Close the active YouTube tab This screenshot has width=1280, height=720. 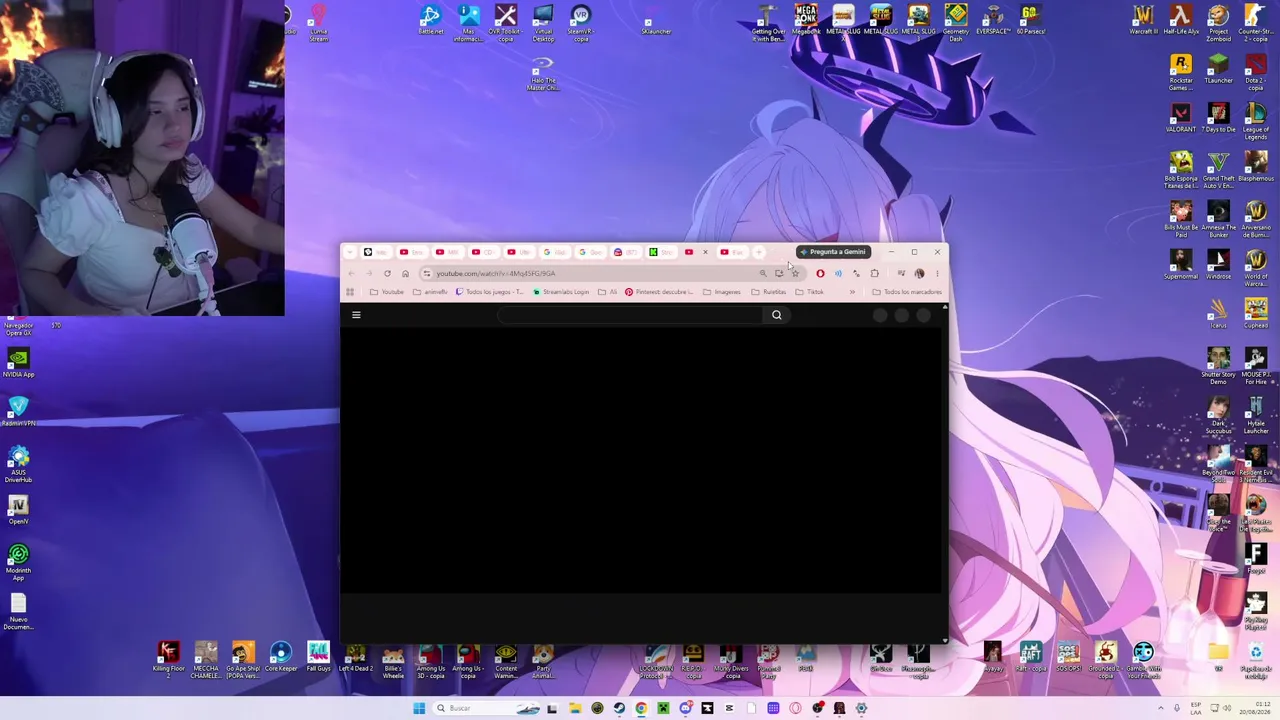point(706,252)
